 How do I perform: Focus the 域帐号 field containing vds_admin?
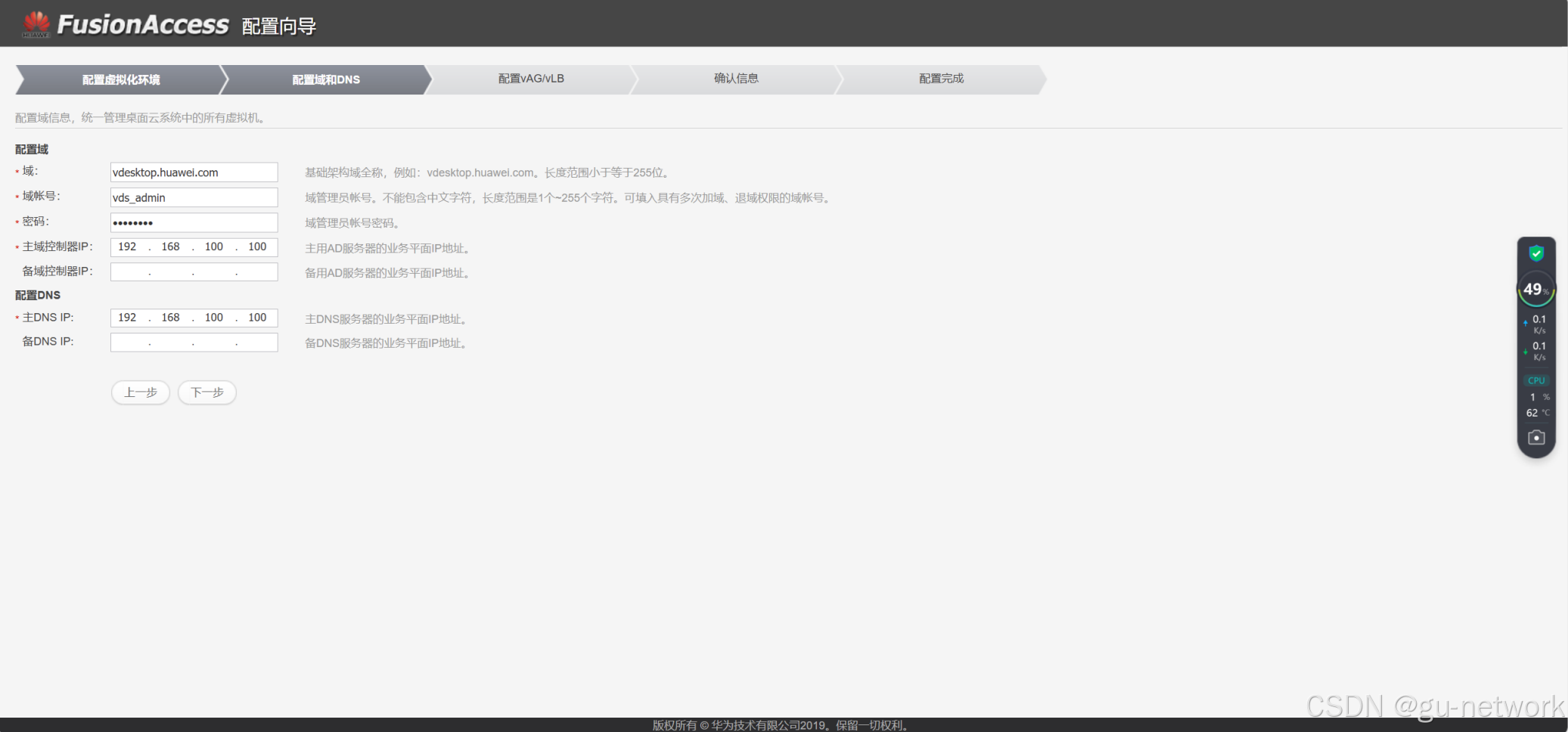tap(194, 197)
